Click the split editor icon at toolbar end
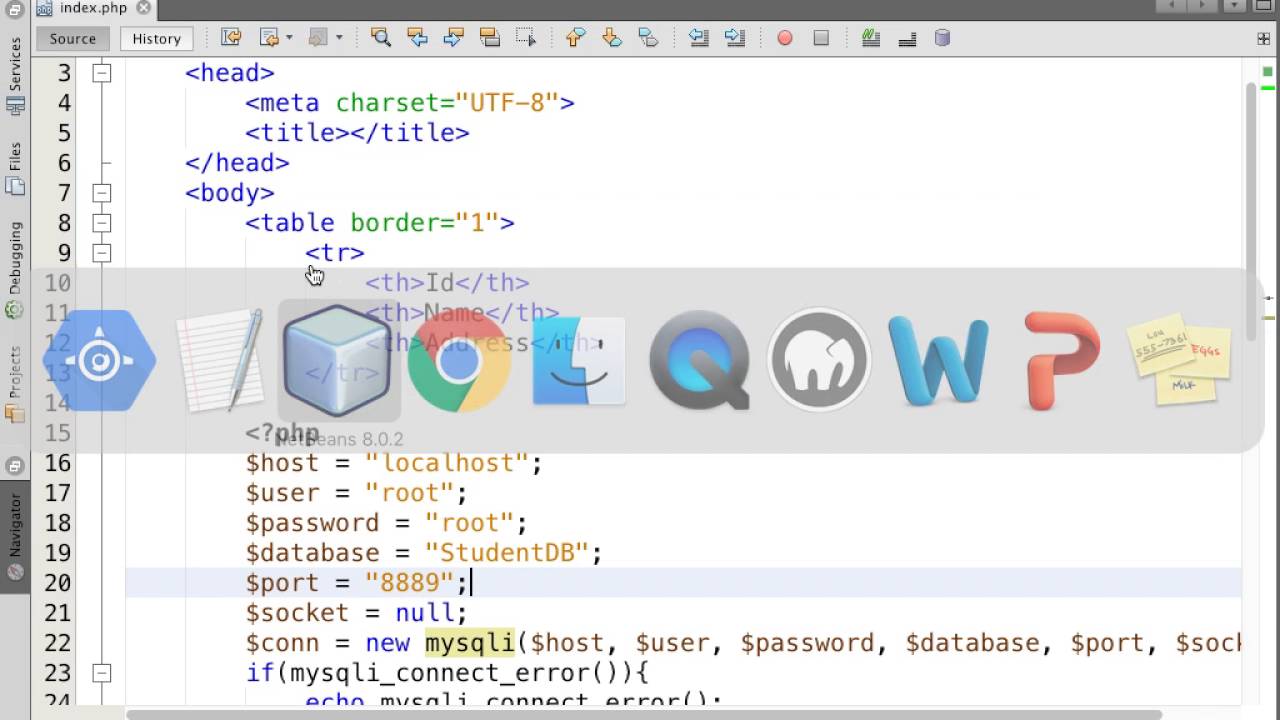Screen dimensions: 1280x720 (x=1263, y=38)
